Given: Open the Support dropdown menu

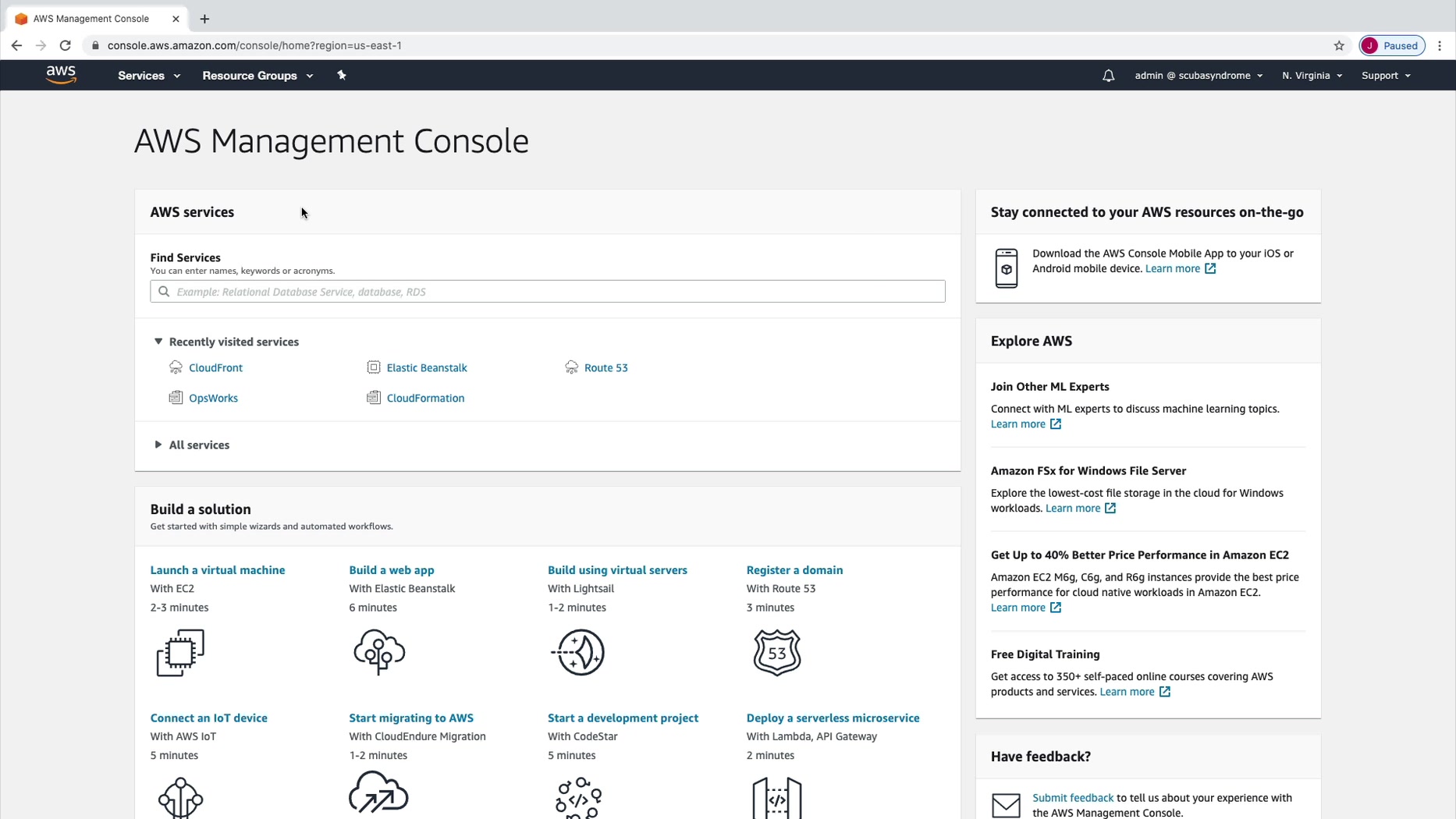Looking at the screenshot, I should (x=1386, y=76).
